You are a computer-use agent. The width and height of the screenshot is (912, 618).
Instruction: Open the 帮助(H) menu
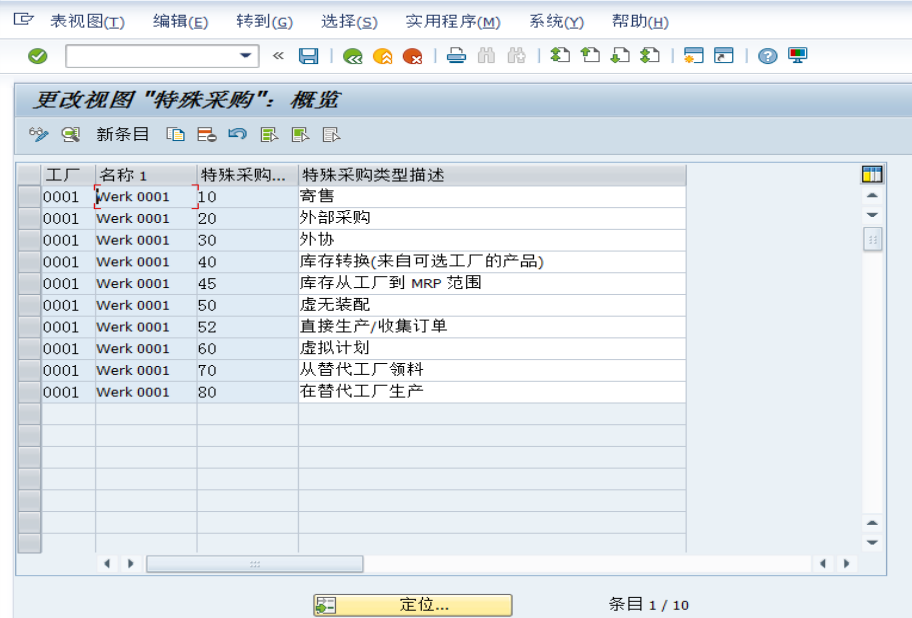[640, 22]
